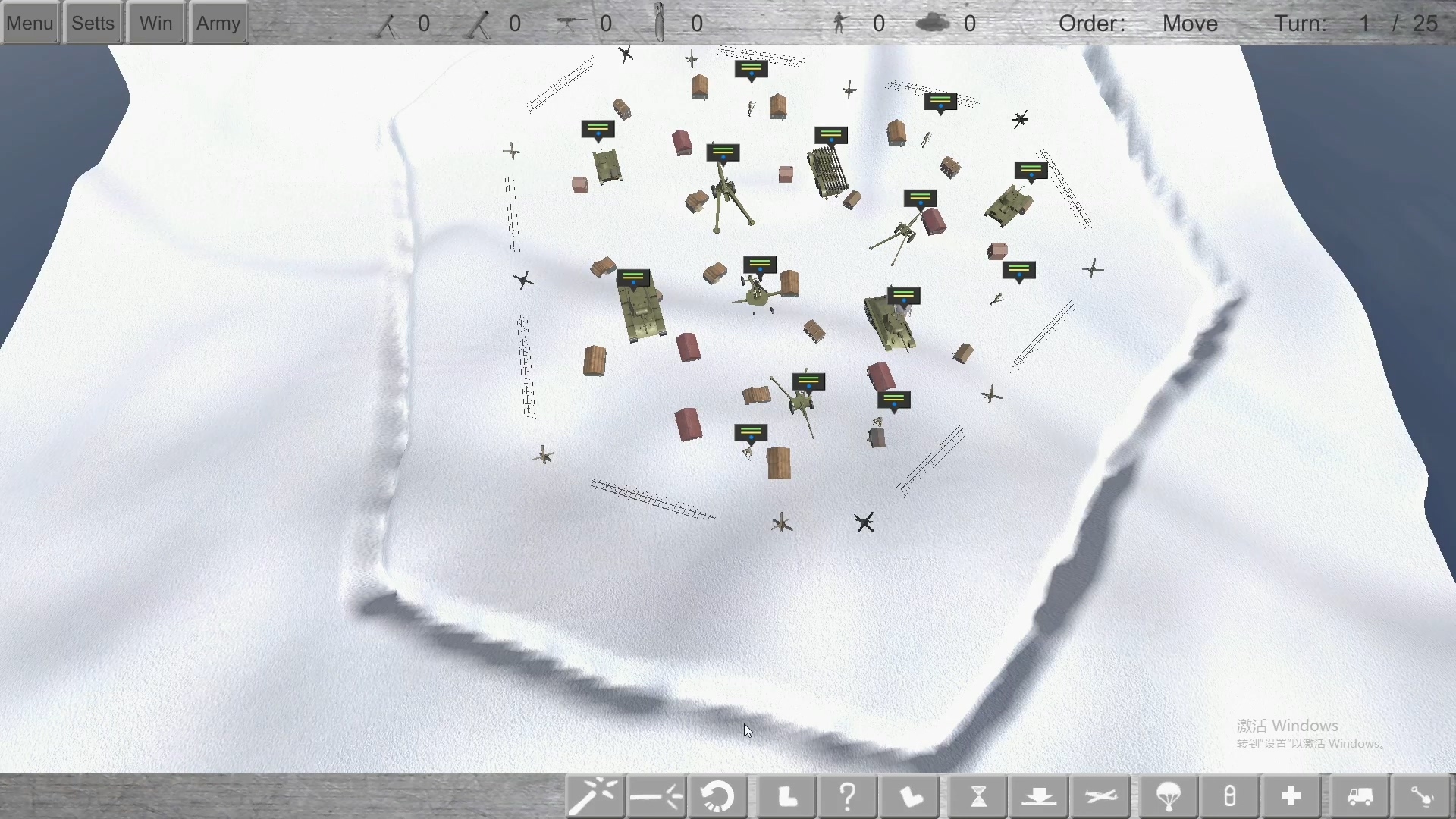The width and height of the screenshot is (1456, 819).
Task: Open the Army panel
Action: (x=219, y=24)
